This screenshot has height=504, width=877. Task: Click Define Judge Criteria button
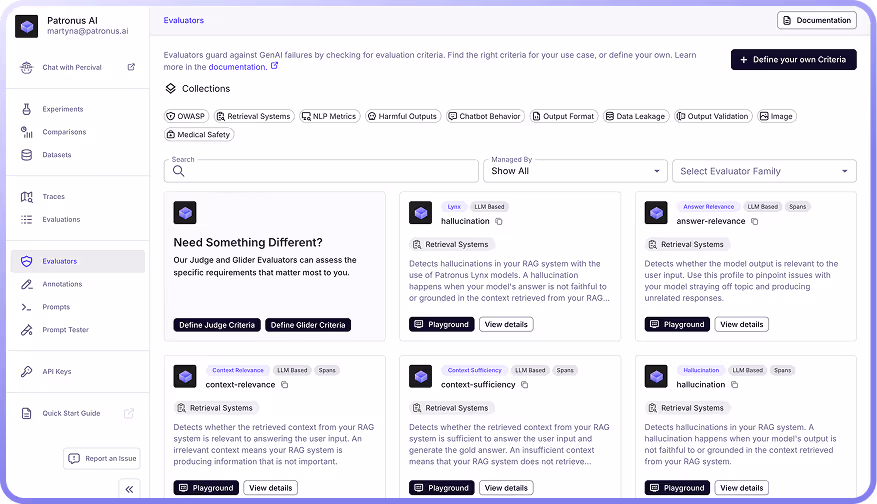[x=218, y=325]
